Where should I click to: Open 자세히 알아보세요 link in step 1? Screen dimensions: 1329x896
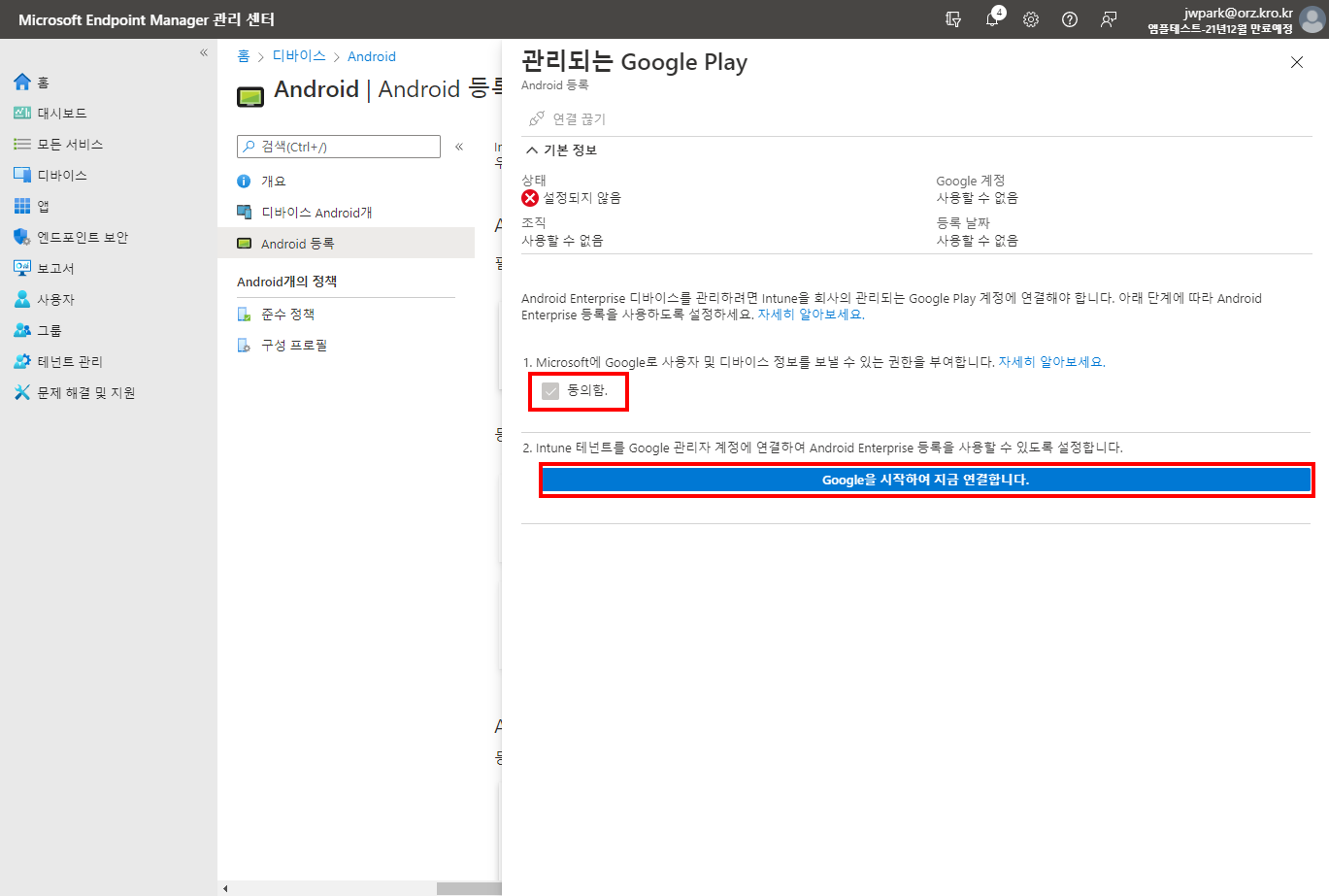coord(1051,362)
